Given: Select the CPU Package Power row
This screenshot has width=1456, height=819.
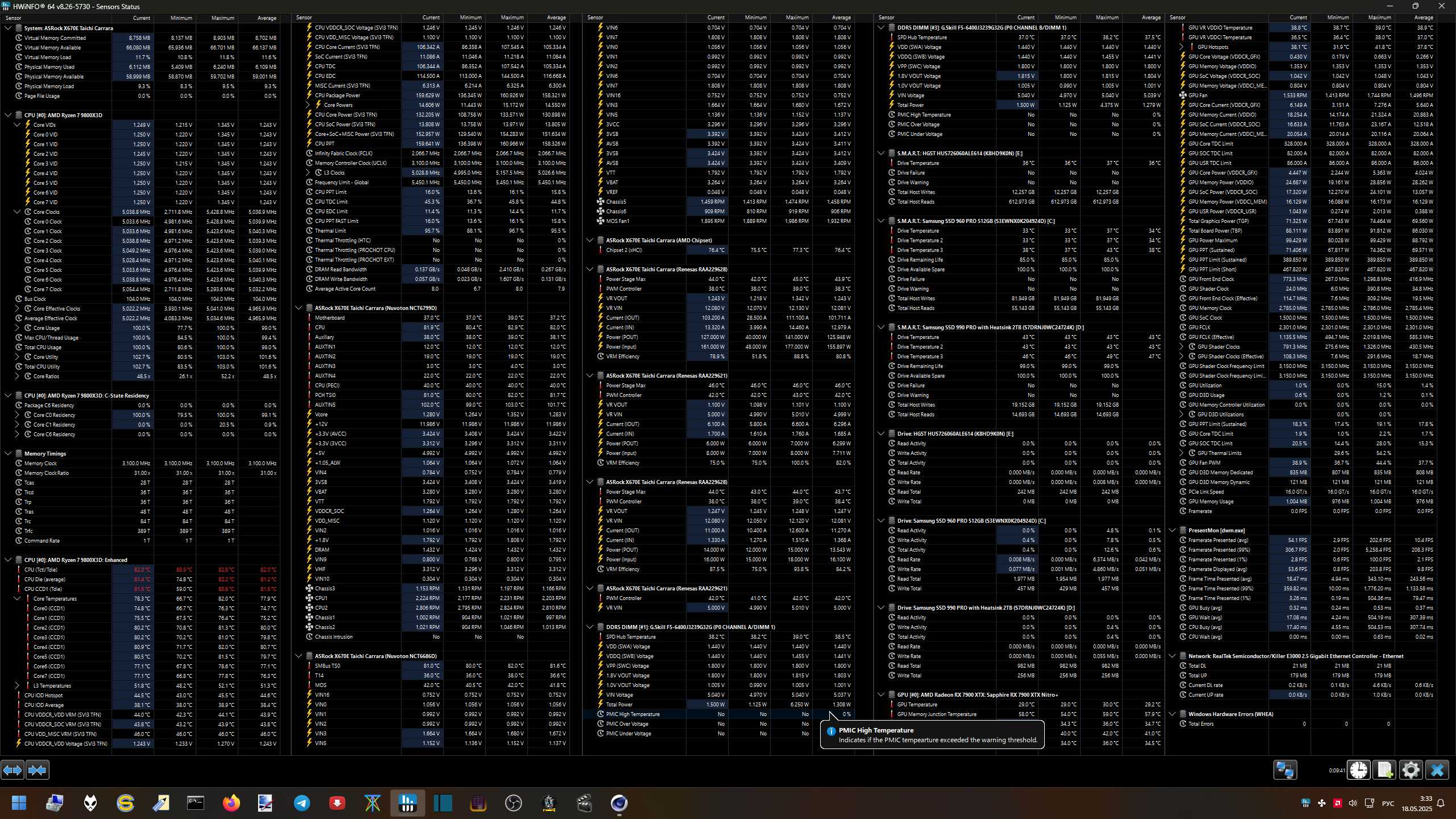Looking at the screenshot, I should (337, 95).
